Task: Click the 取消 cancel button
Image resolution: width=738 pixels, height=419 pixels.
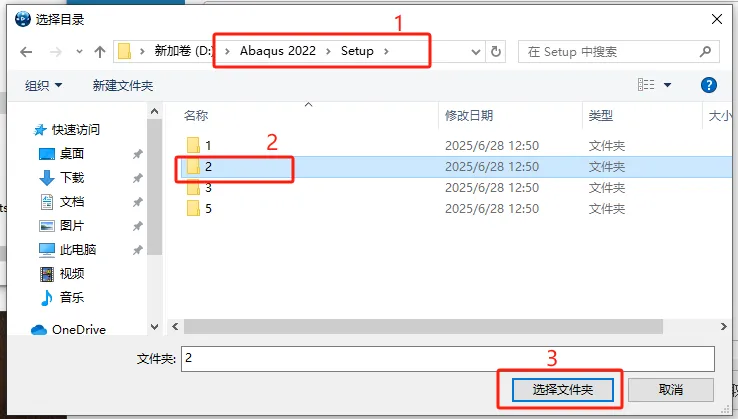Action: click(671, 390)
